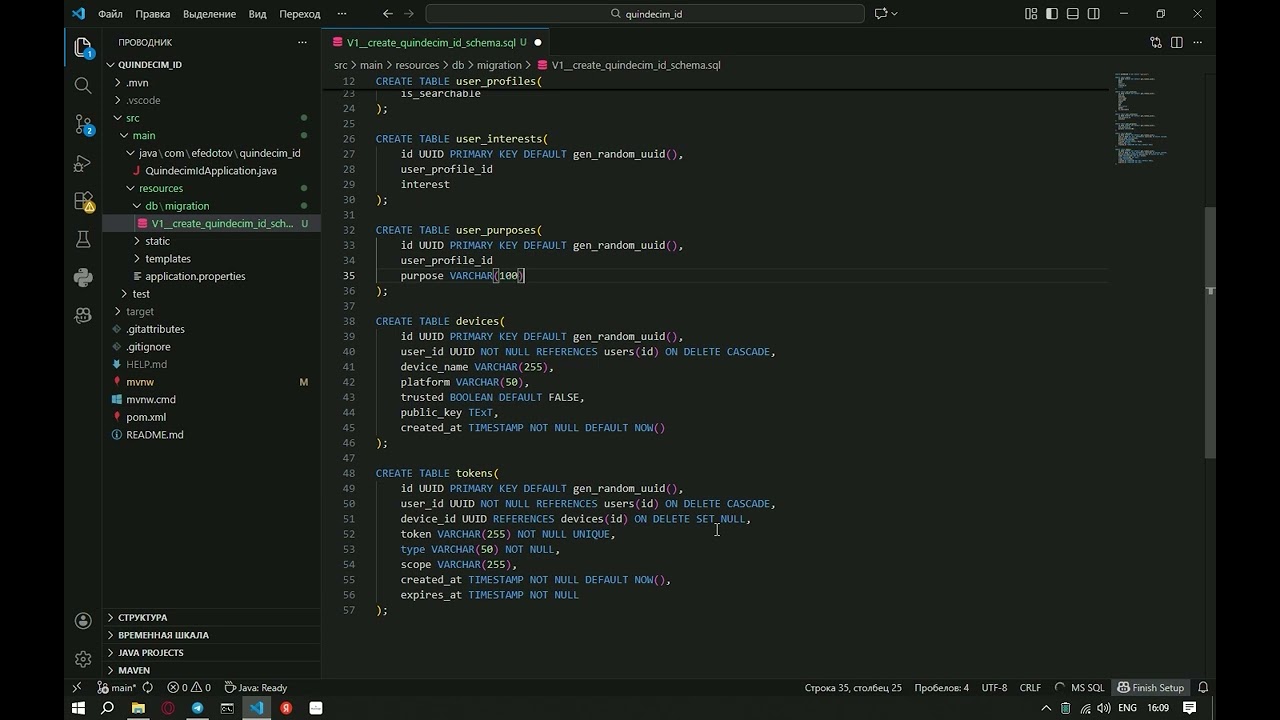
Task: Open the Copilot chat view in activity bar
Action: pos(83,315)
